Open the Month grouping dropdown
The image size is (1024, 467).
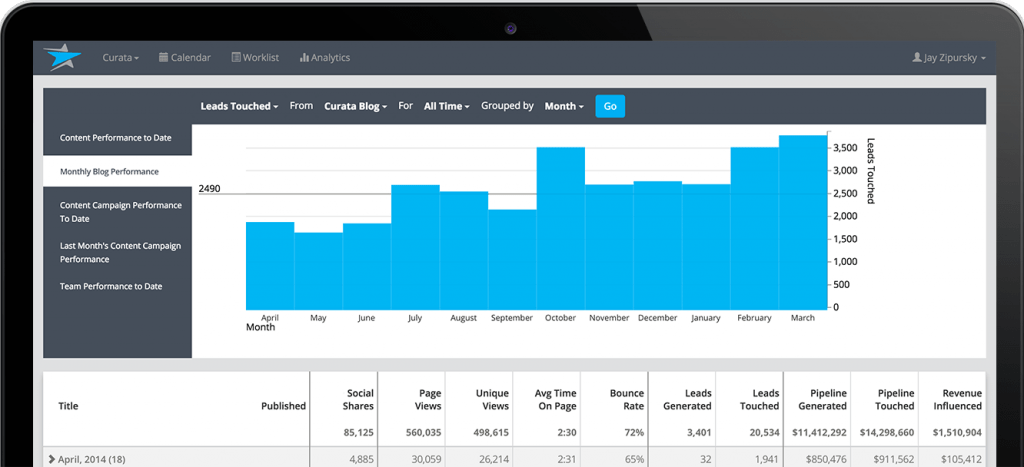pos(564,106)
